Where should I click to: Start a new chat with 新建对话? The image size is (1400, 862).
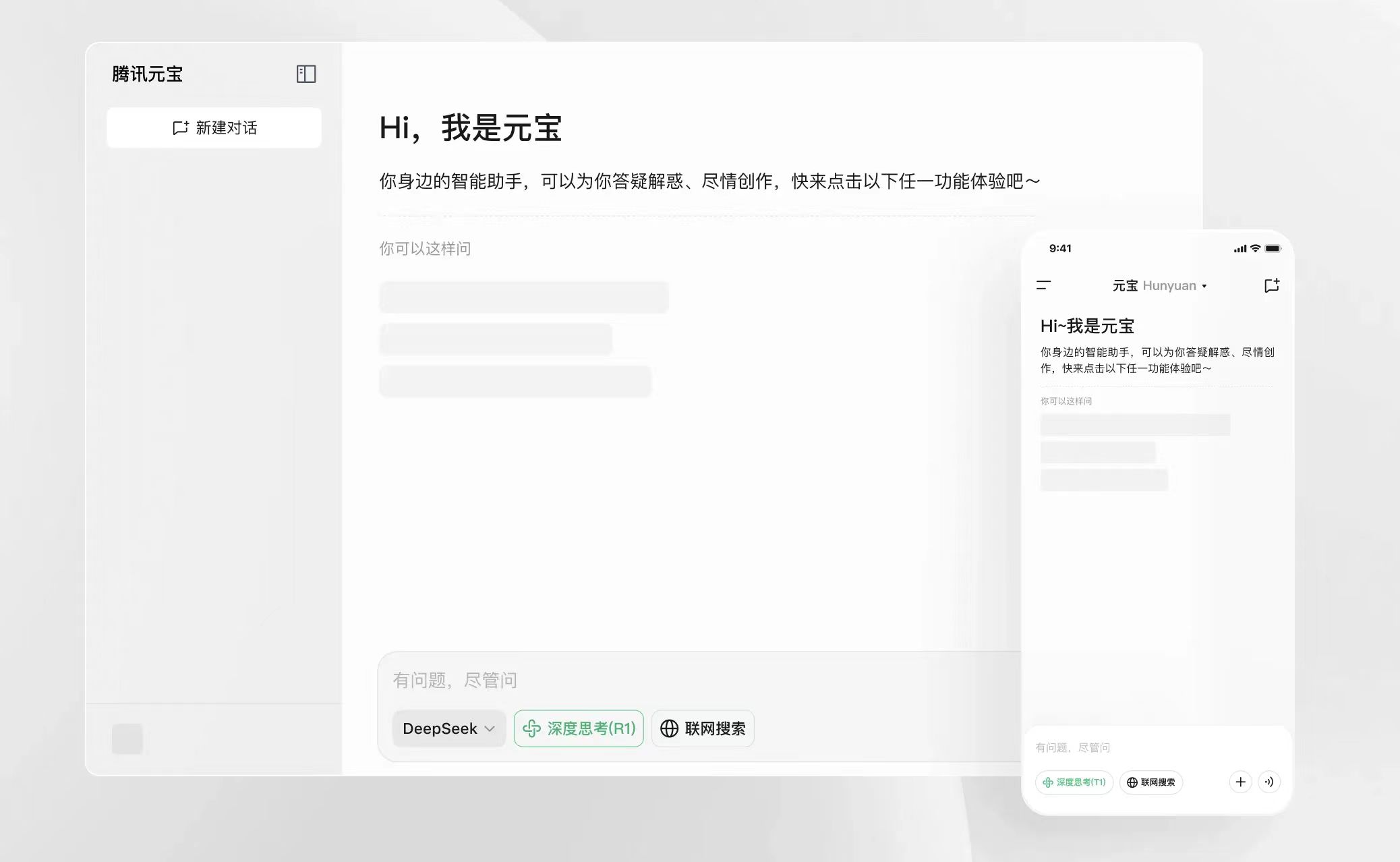click(x=214, y=127)
